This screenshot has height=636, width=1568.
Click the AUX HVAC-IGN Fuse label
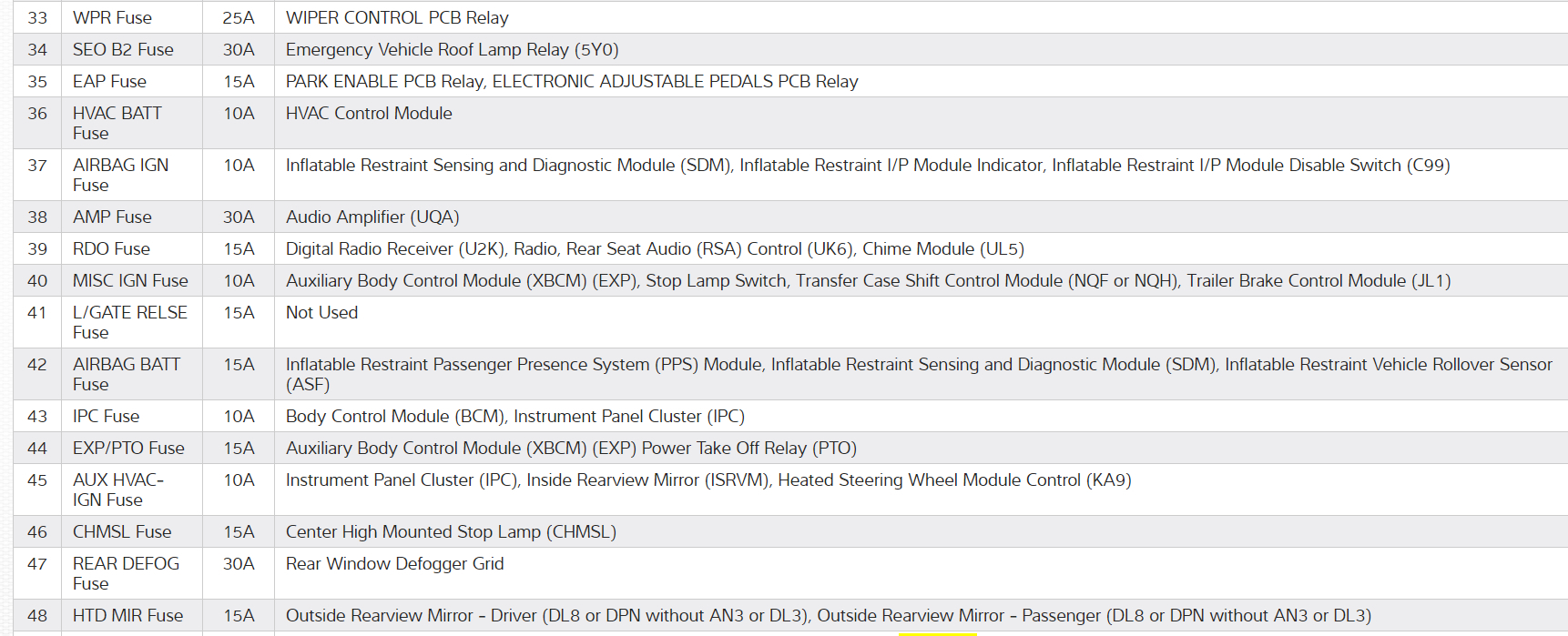click(118, 490)
